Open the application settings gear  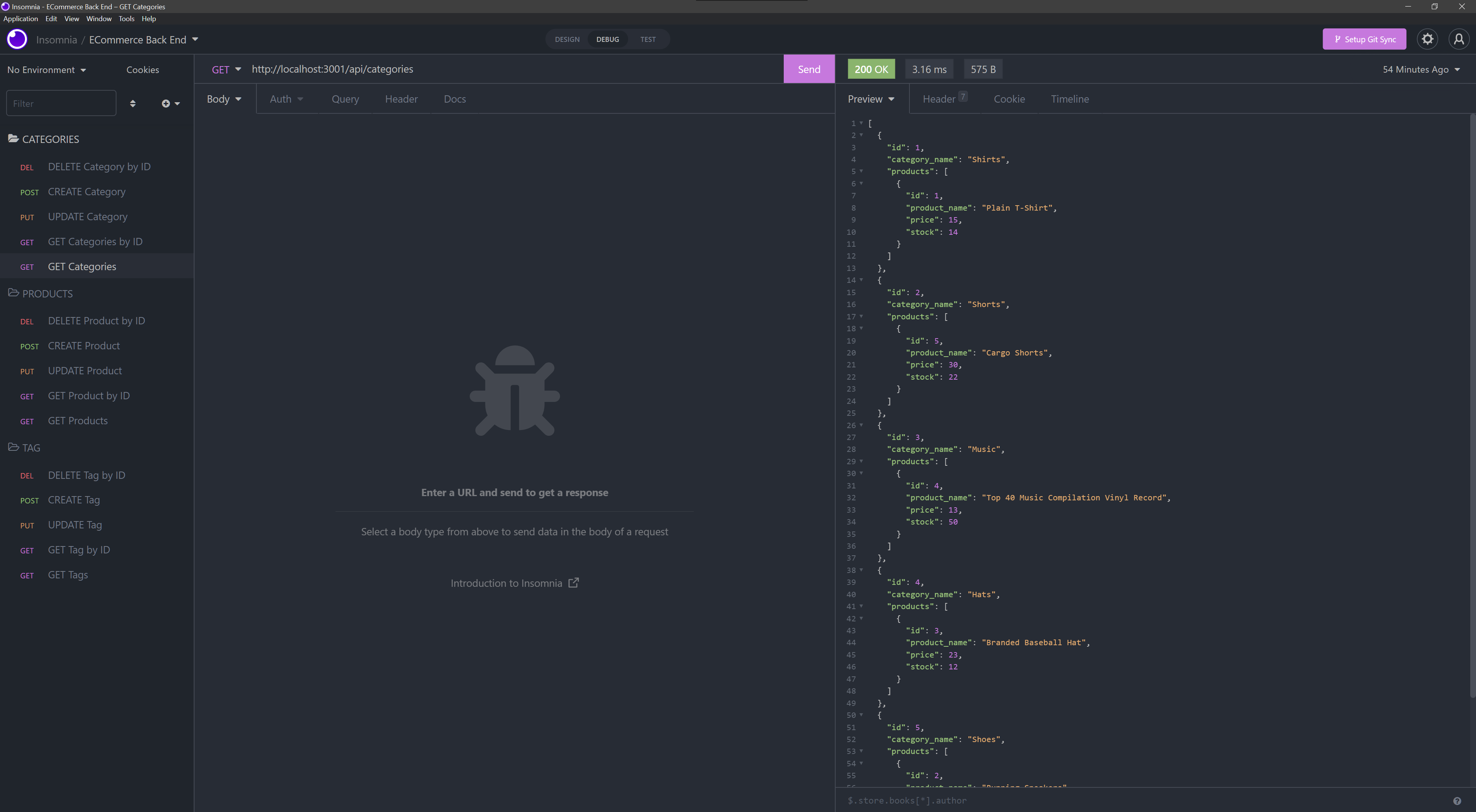click(1427, 39)
